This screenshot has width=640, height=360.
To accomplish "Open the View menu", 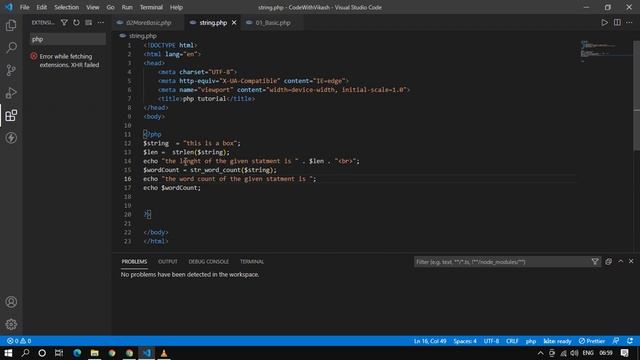I will click(93, 7).
